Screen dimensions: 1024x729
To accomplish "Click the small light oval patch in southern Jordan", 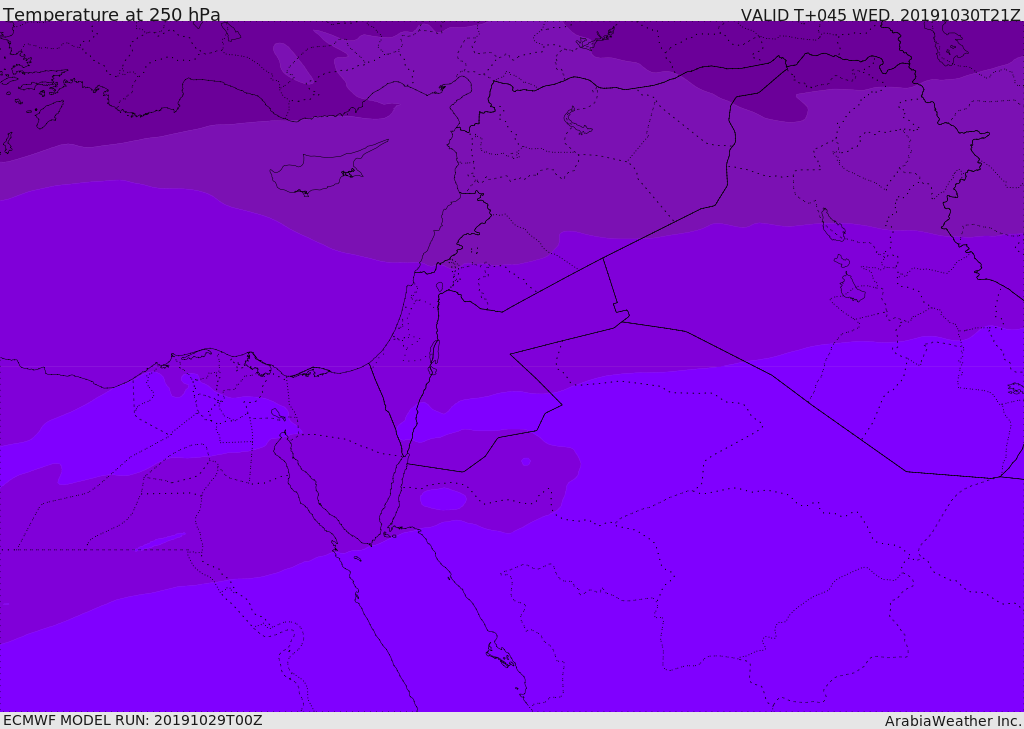I will point(443,499).
